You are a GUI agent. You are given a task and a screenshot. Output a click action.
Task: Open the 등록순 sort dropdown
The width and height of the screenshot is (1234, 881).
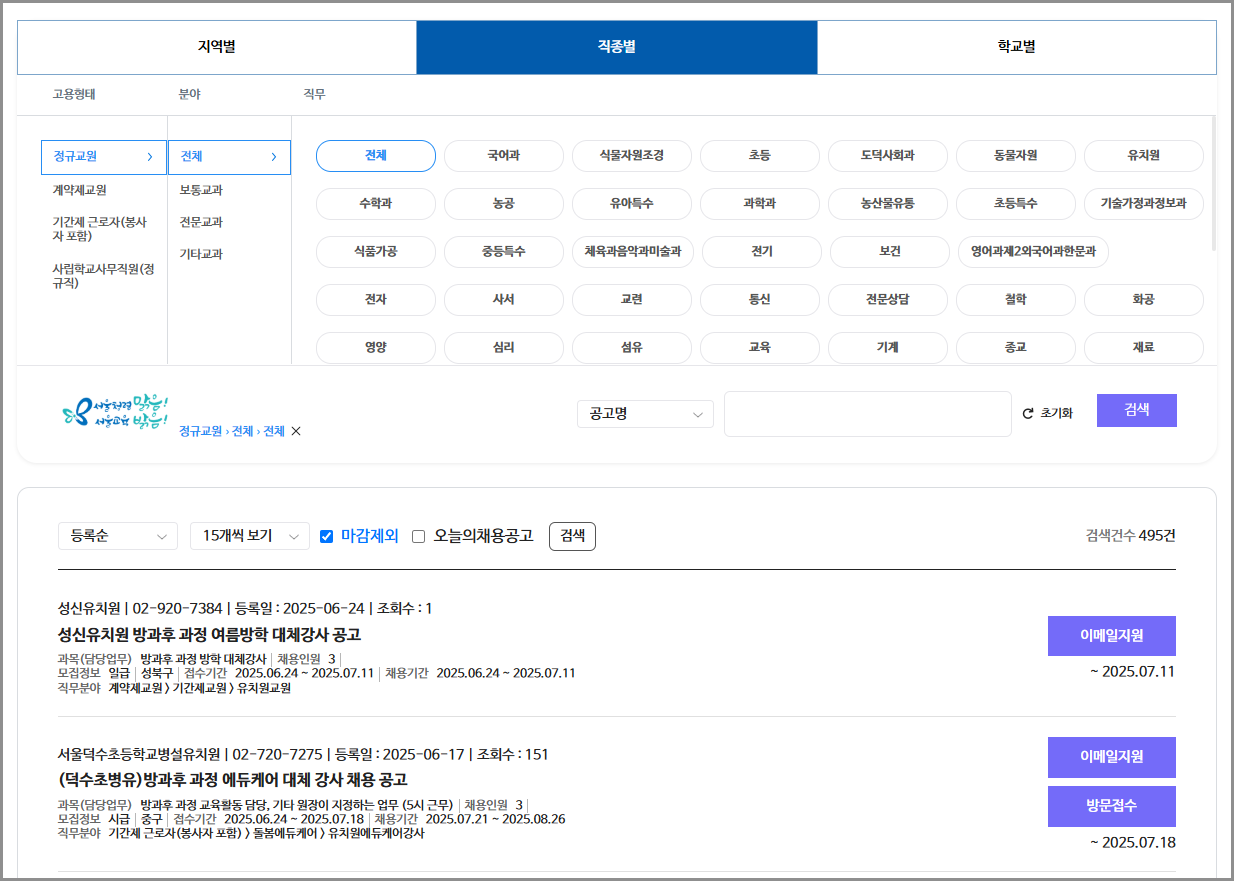pyautogui.click(x=117, y=536)
